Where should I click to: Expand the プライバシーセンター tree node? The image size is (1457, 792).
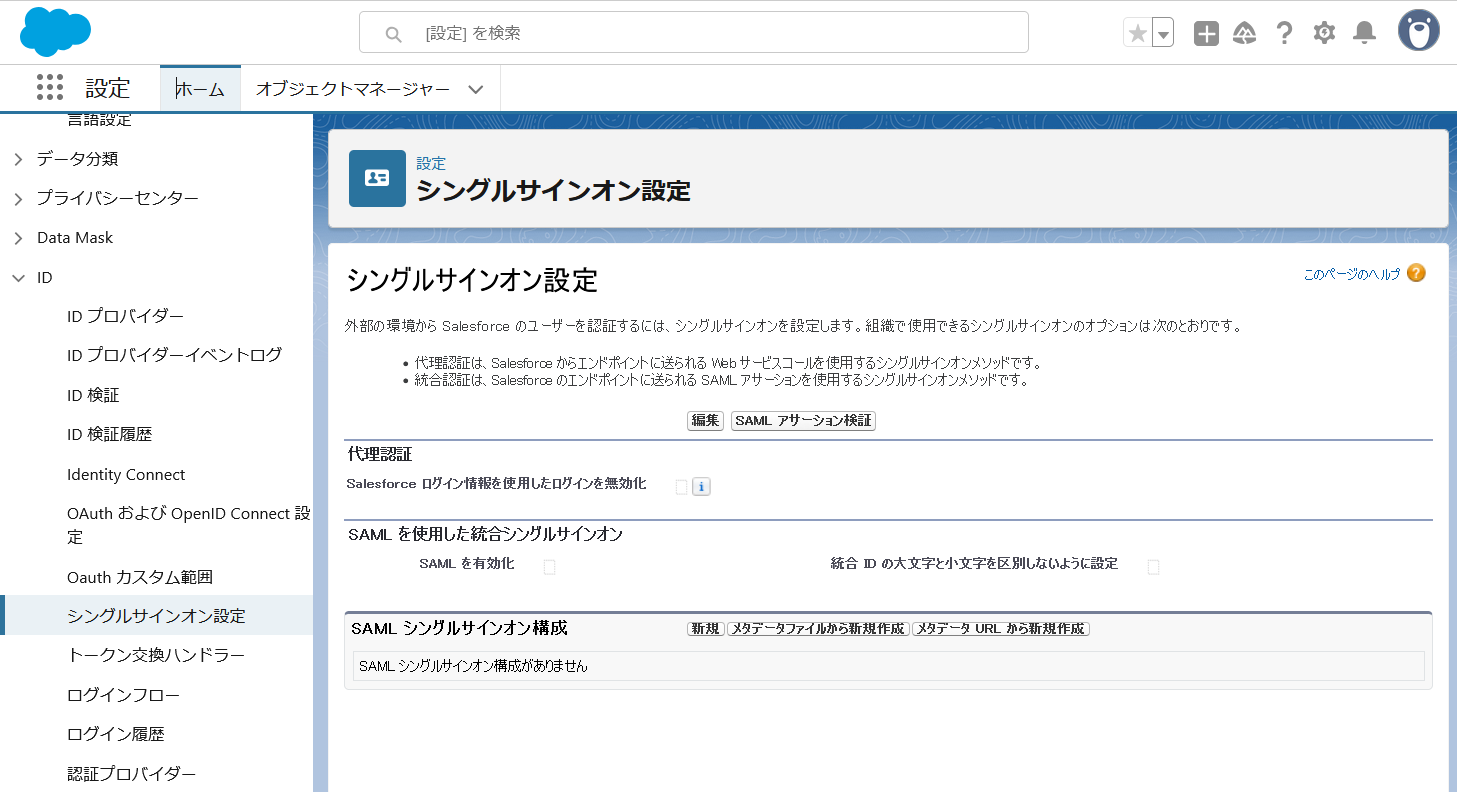pos(18,199)
